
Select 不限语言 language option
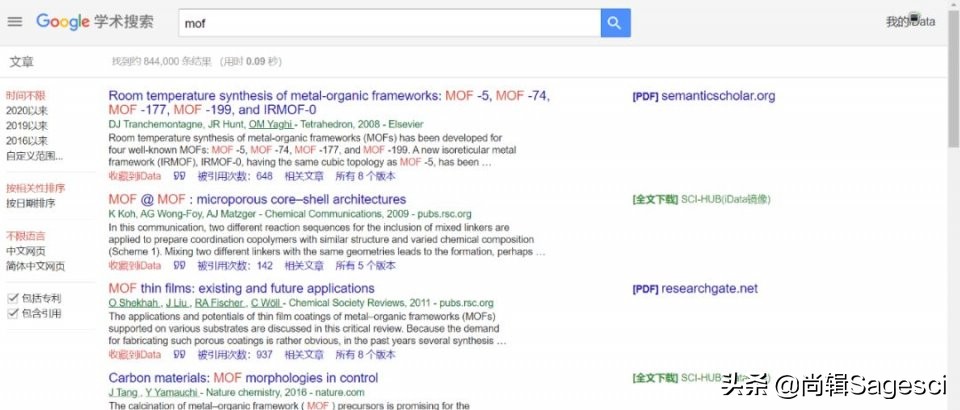pyautogui.click(x=26, y=236)
